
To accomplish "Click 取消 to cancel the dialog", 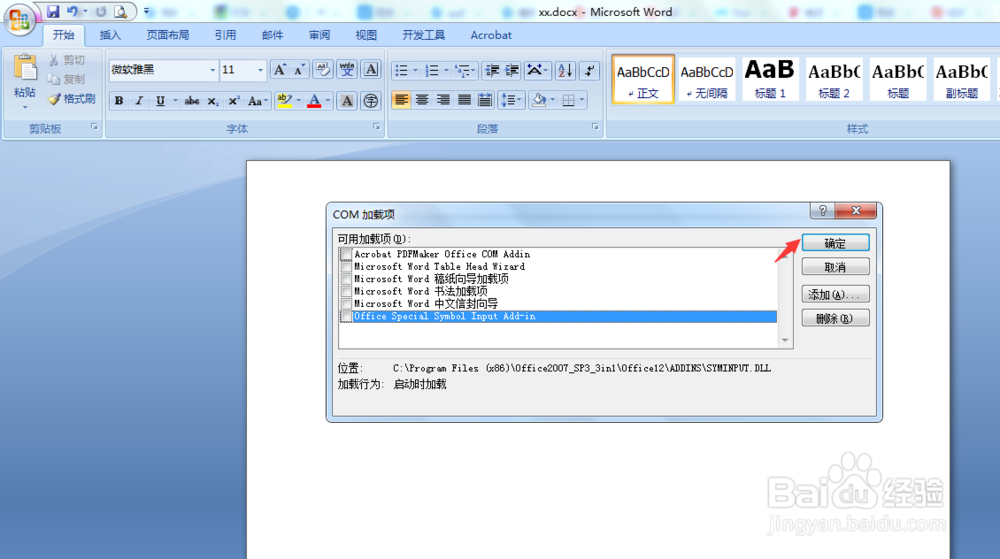I will tap(835, 267).
